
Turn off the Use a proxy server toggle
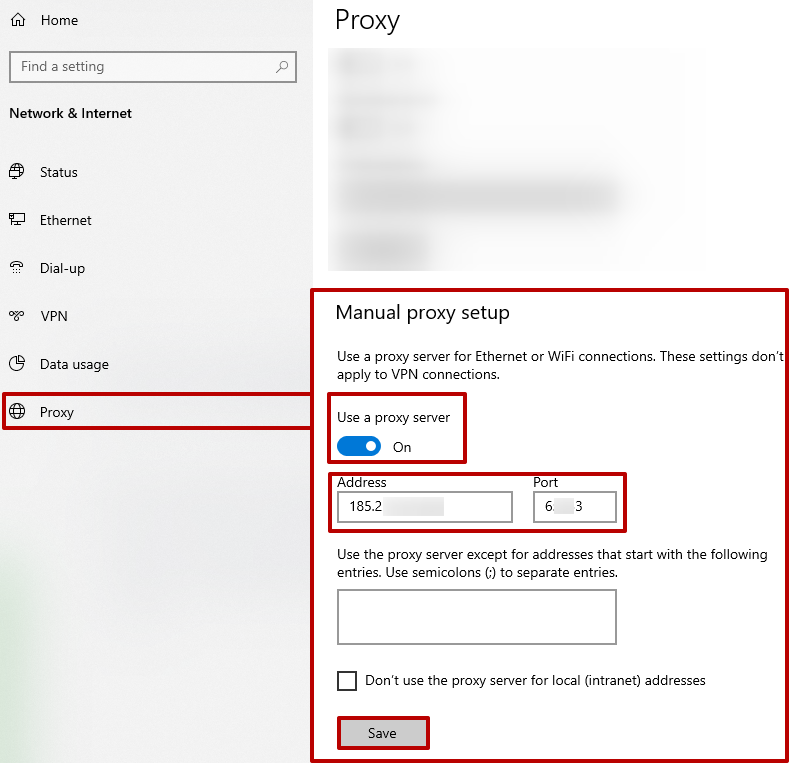[x=359, y=446]
